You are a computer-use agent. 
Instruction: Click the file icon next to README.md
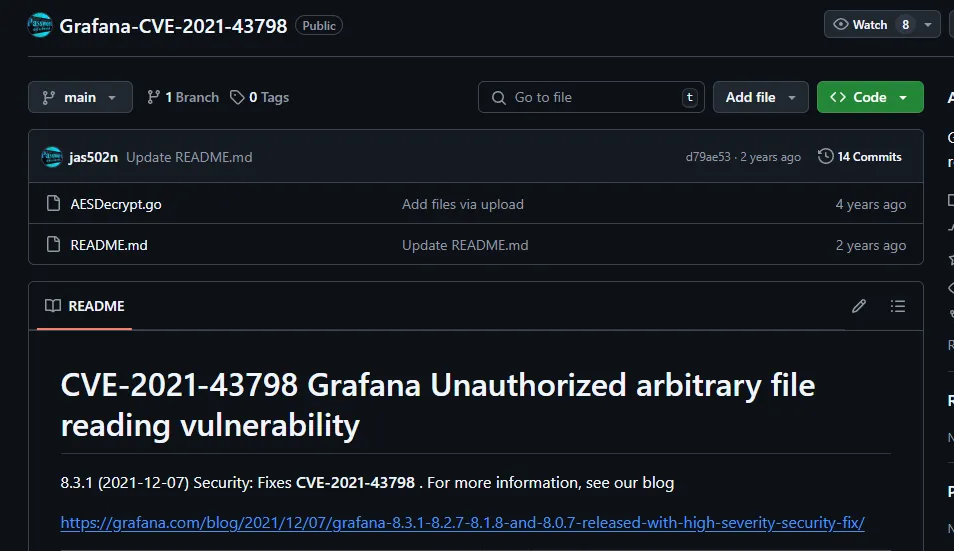[x=53, y=245]
